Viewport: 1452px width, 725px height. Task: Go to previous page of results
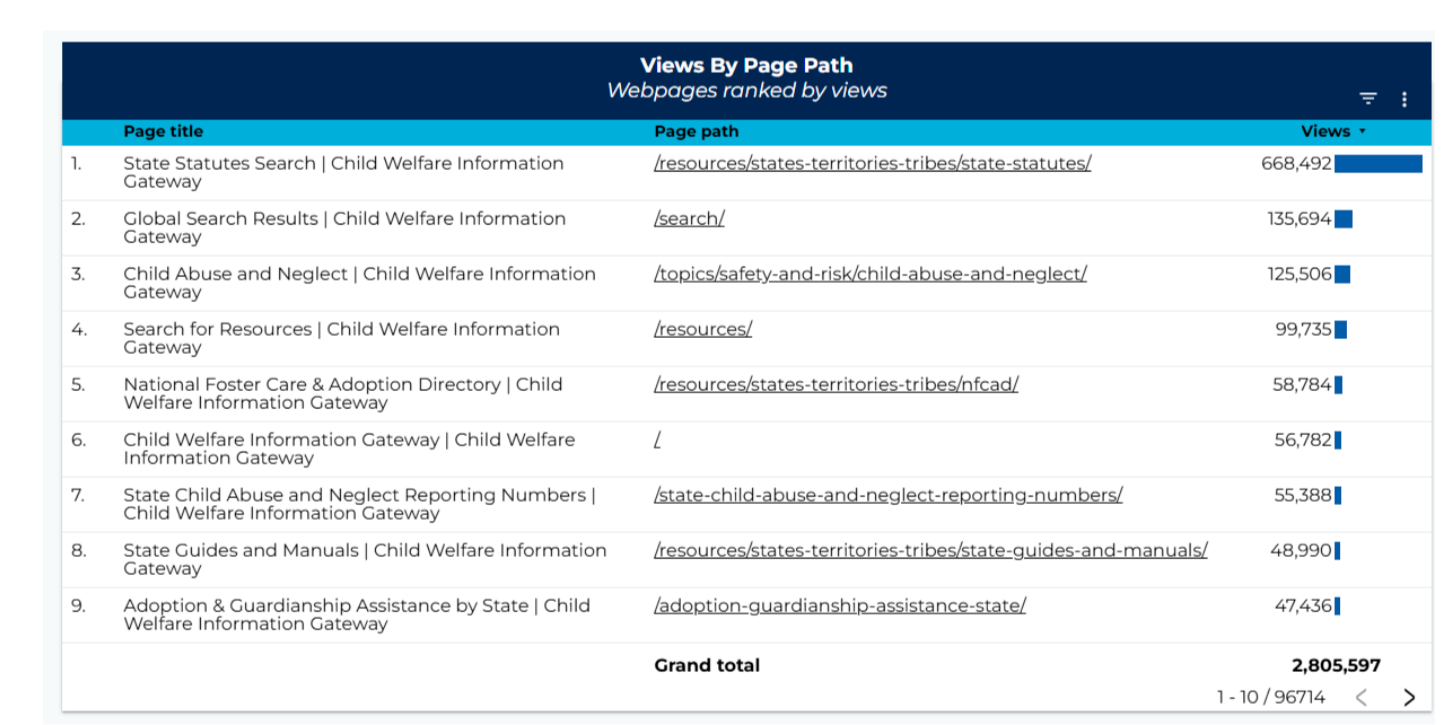[1361, 697]
